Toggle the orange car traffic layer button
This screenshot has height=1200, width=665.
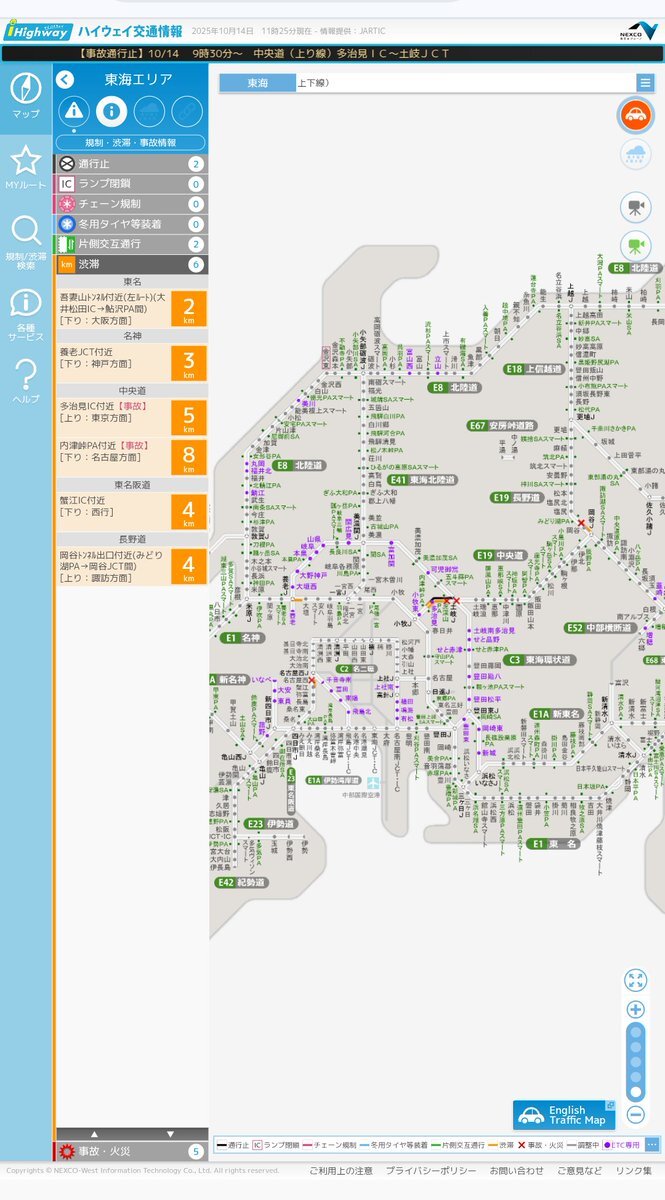(x=635, y=115)
